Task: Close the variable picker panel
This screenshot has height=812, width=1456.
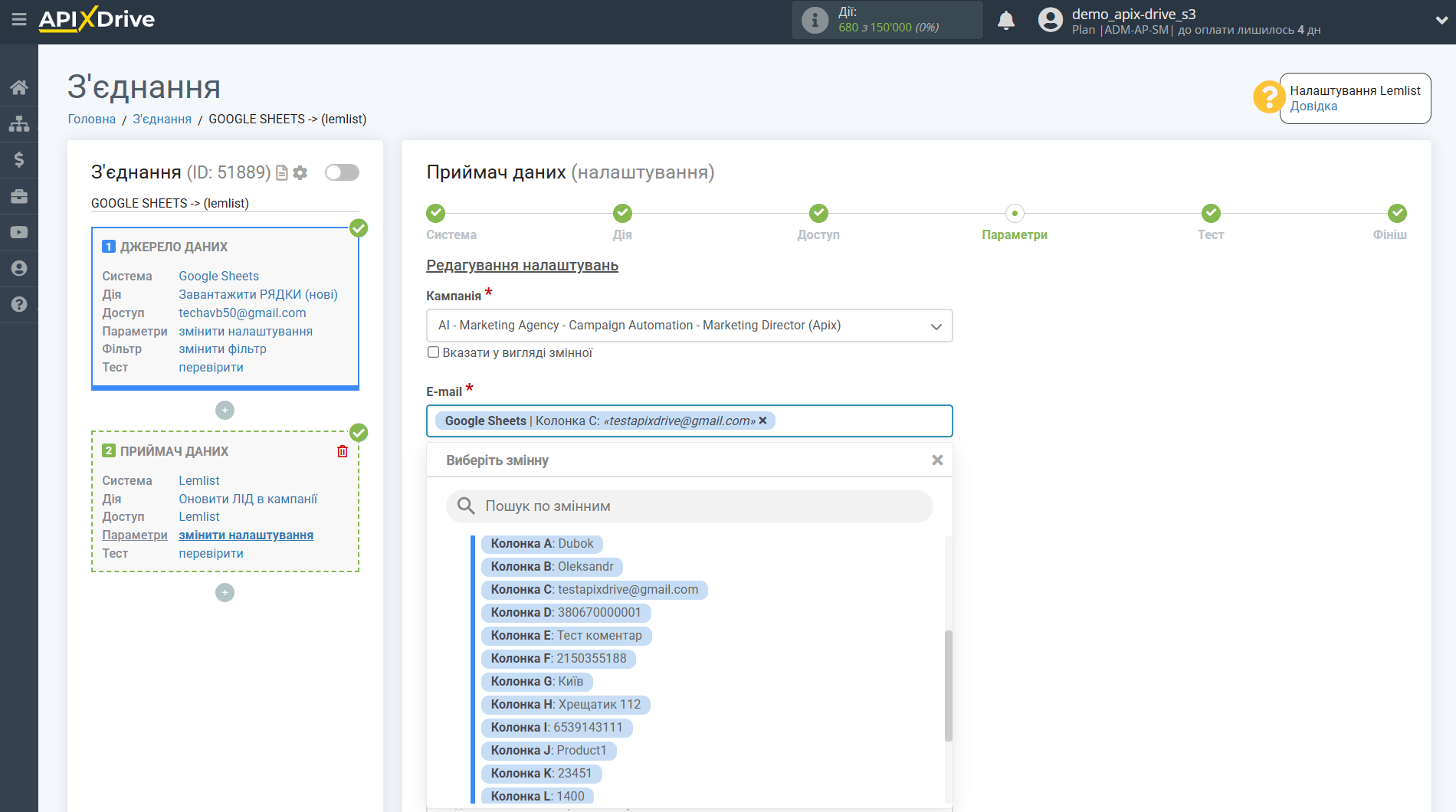Action: point(936,460)
